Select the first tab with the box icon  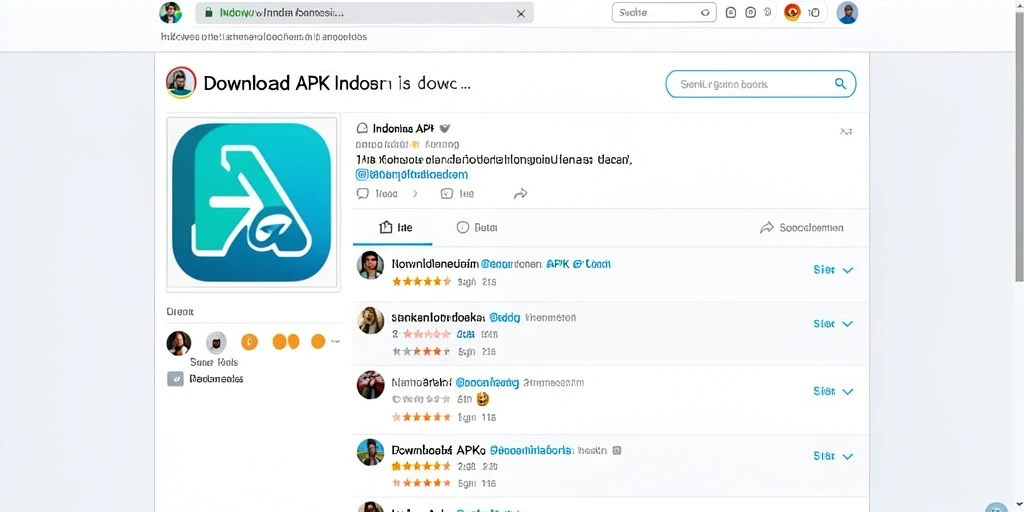395,227
